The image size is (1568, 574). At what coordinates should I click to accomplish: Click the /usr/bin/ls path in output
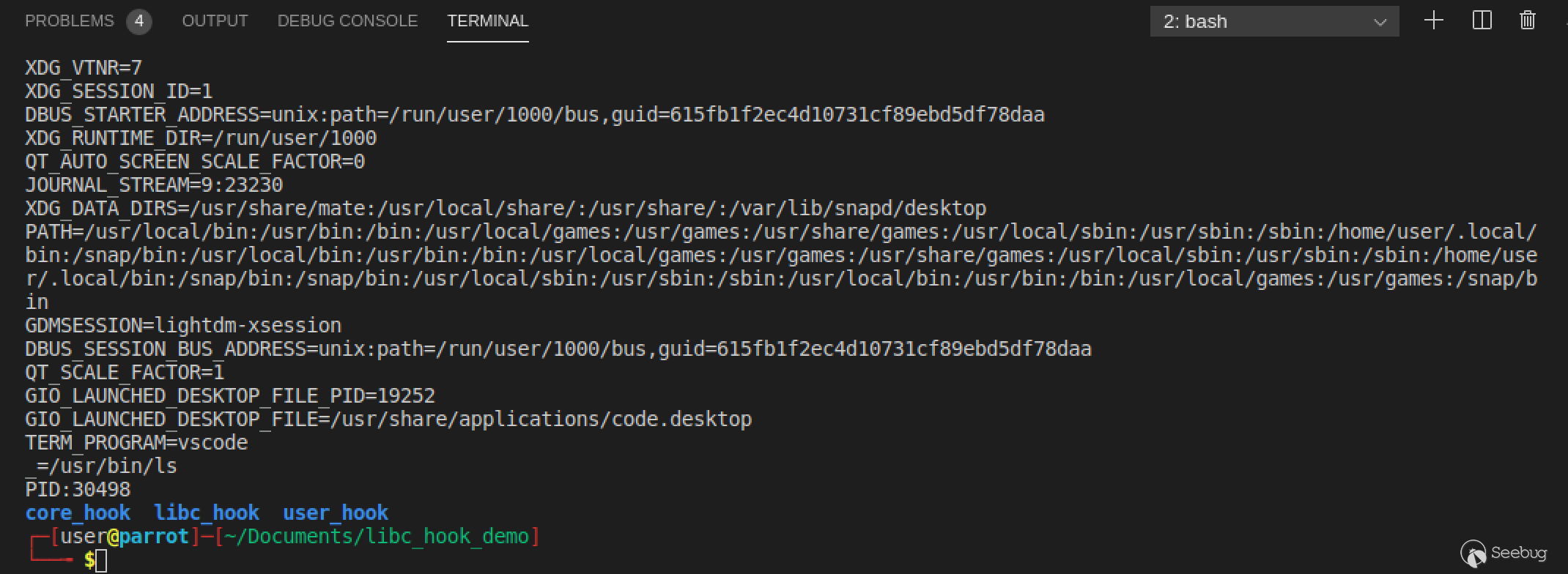coord(107,466)
